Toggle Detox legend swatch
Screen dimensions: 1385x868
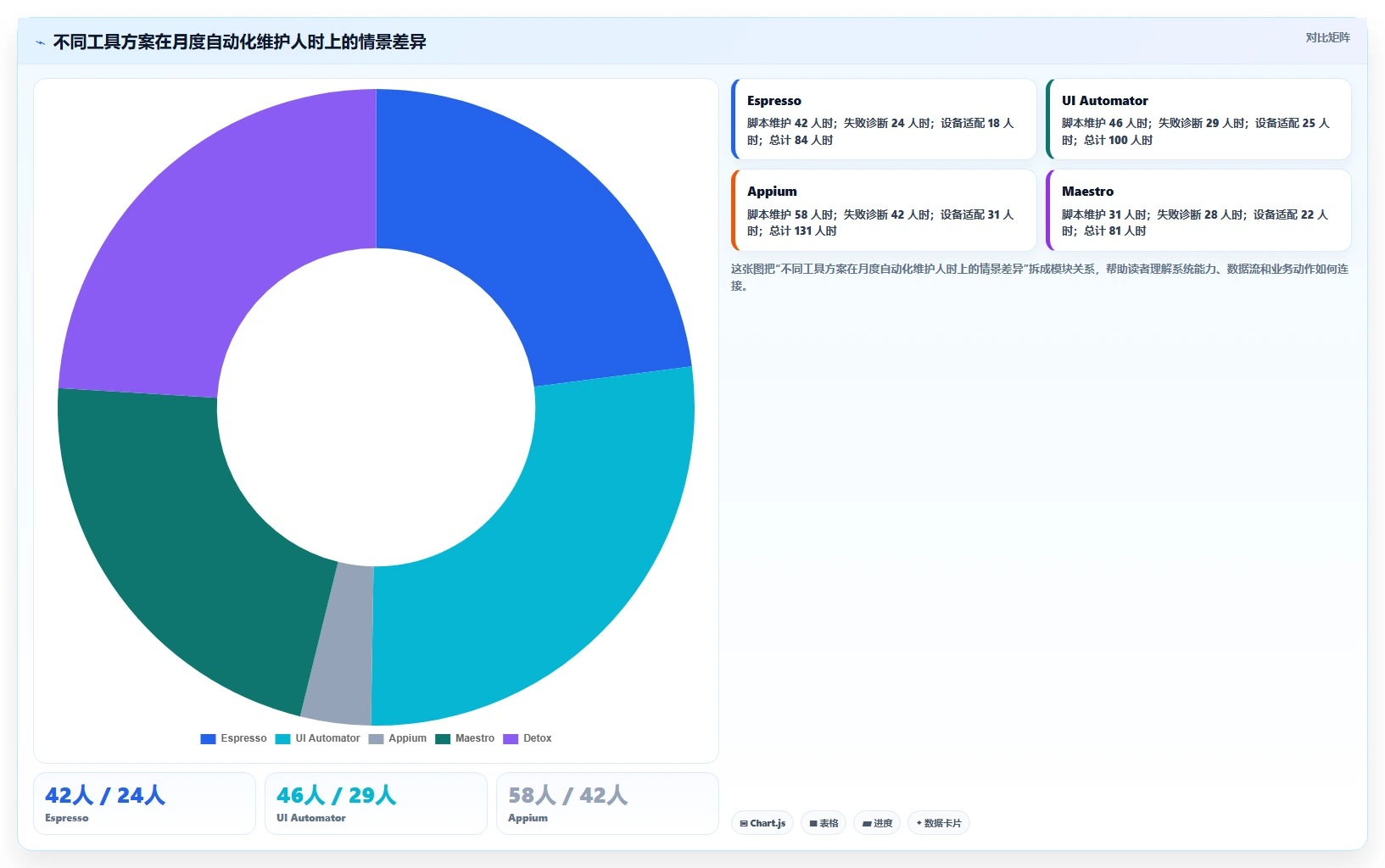511,738
